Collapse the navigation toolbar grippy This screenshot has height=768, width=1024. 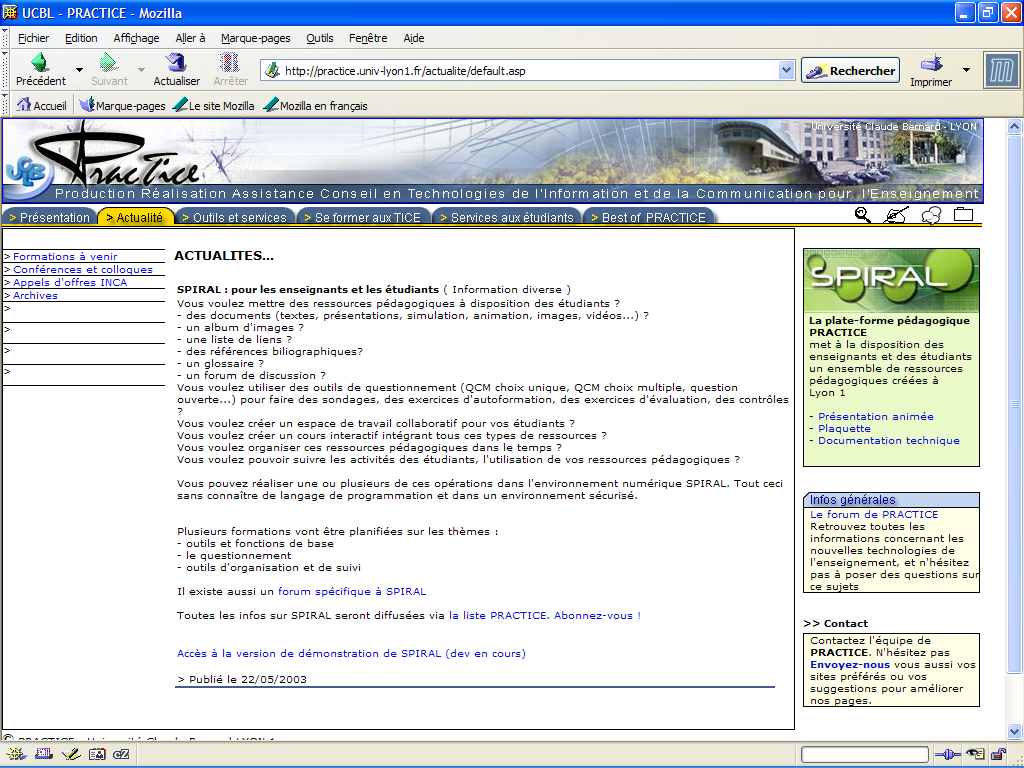click(5, 70)
